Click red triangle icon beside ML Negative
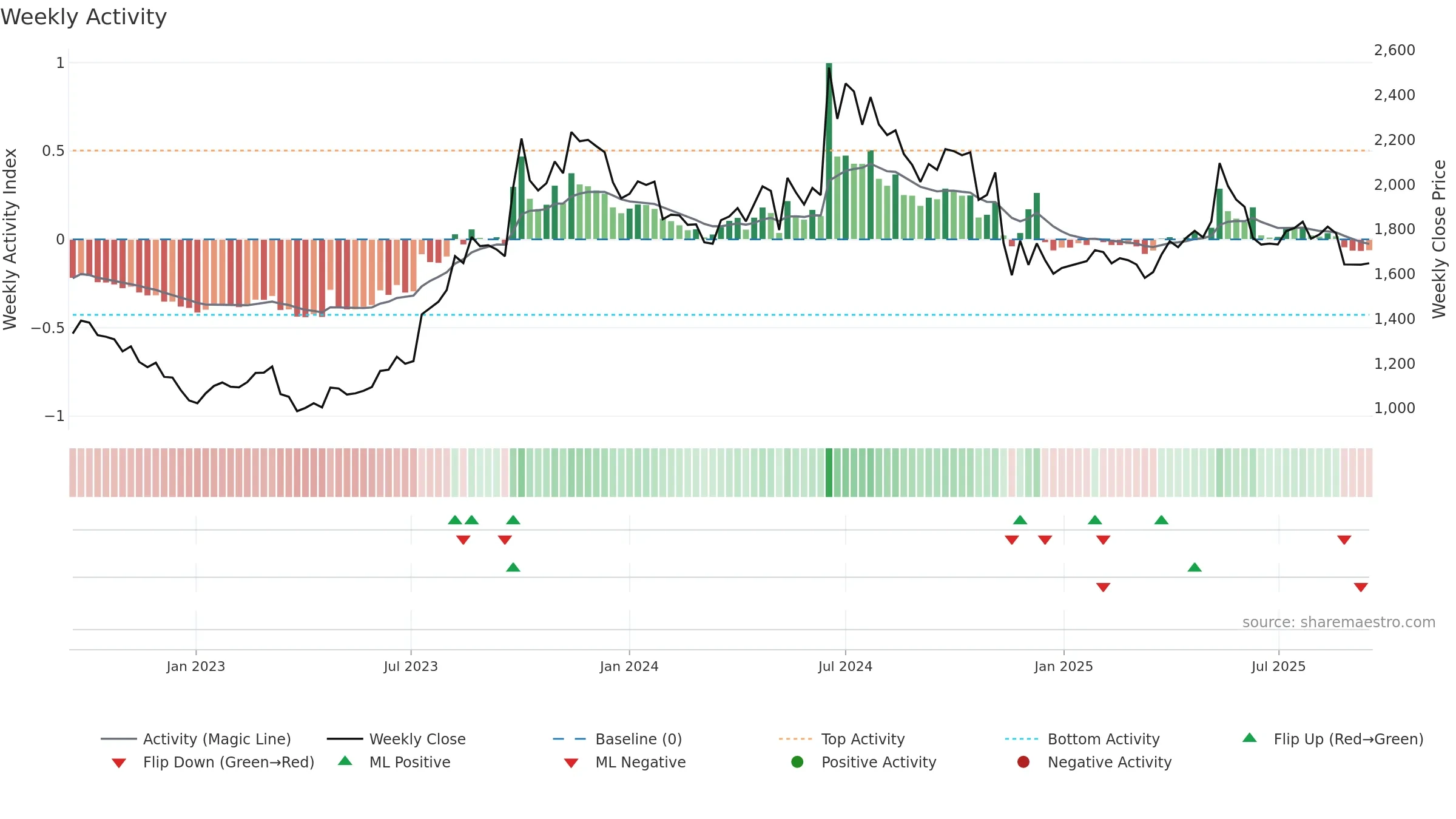This screenshot has height=819, width=1456. 571,763
